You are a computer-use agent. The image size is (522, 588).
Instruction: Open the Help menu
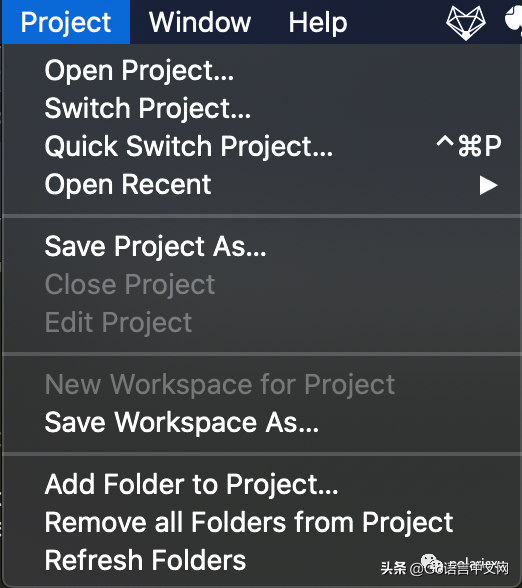318,22
